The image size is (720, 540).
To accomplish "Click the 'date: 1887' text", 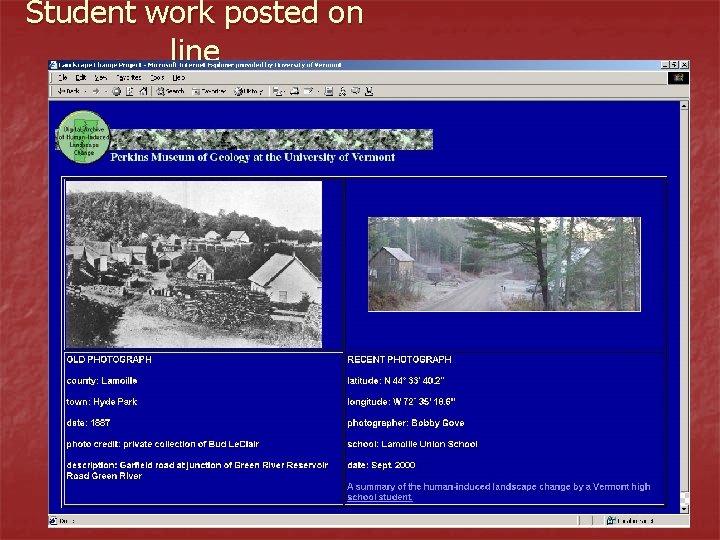I will point(88,423).
